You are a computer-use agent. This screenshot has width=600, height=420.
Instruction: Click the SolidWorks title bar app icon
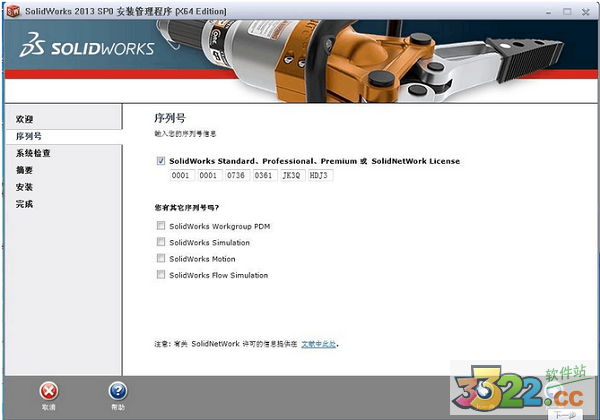click(13, 11)
